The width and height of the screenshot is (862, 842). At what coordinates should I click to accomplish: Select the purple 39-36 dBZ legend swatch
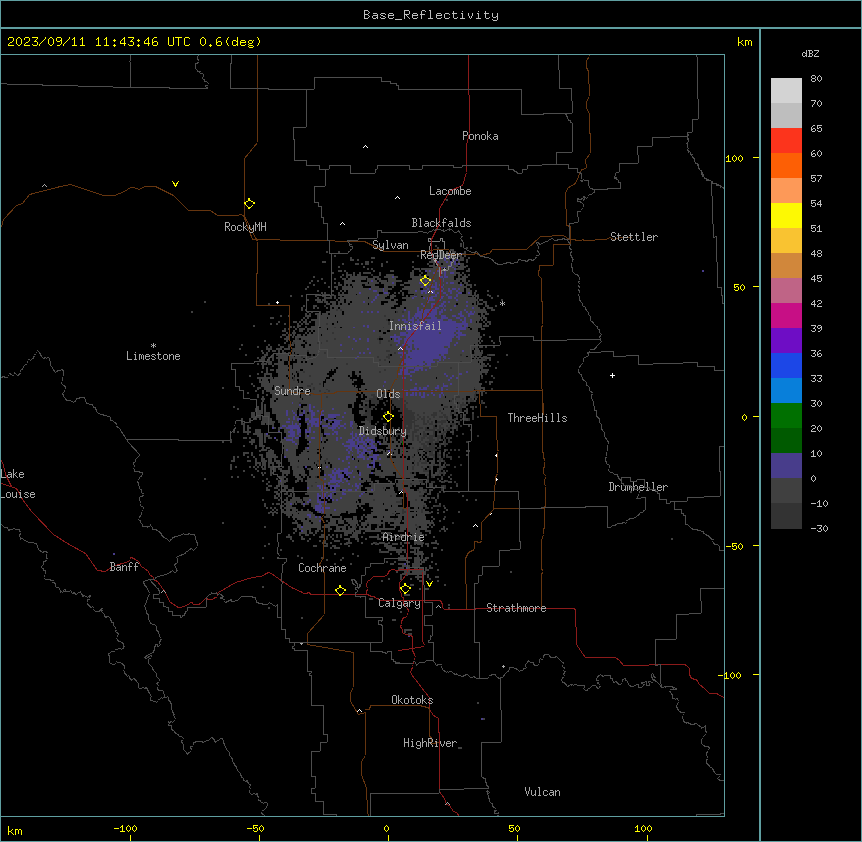786,341
